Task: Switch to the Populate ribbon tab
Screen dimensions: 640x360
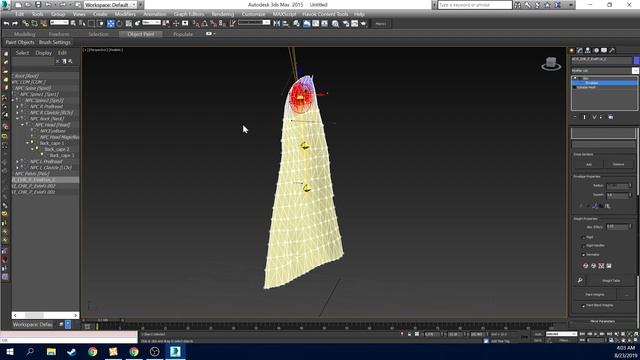Action: coord(183,34)
